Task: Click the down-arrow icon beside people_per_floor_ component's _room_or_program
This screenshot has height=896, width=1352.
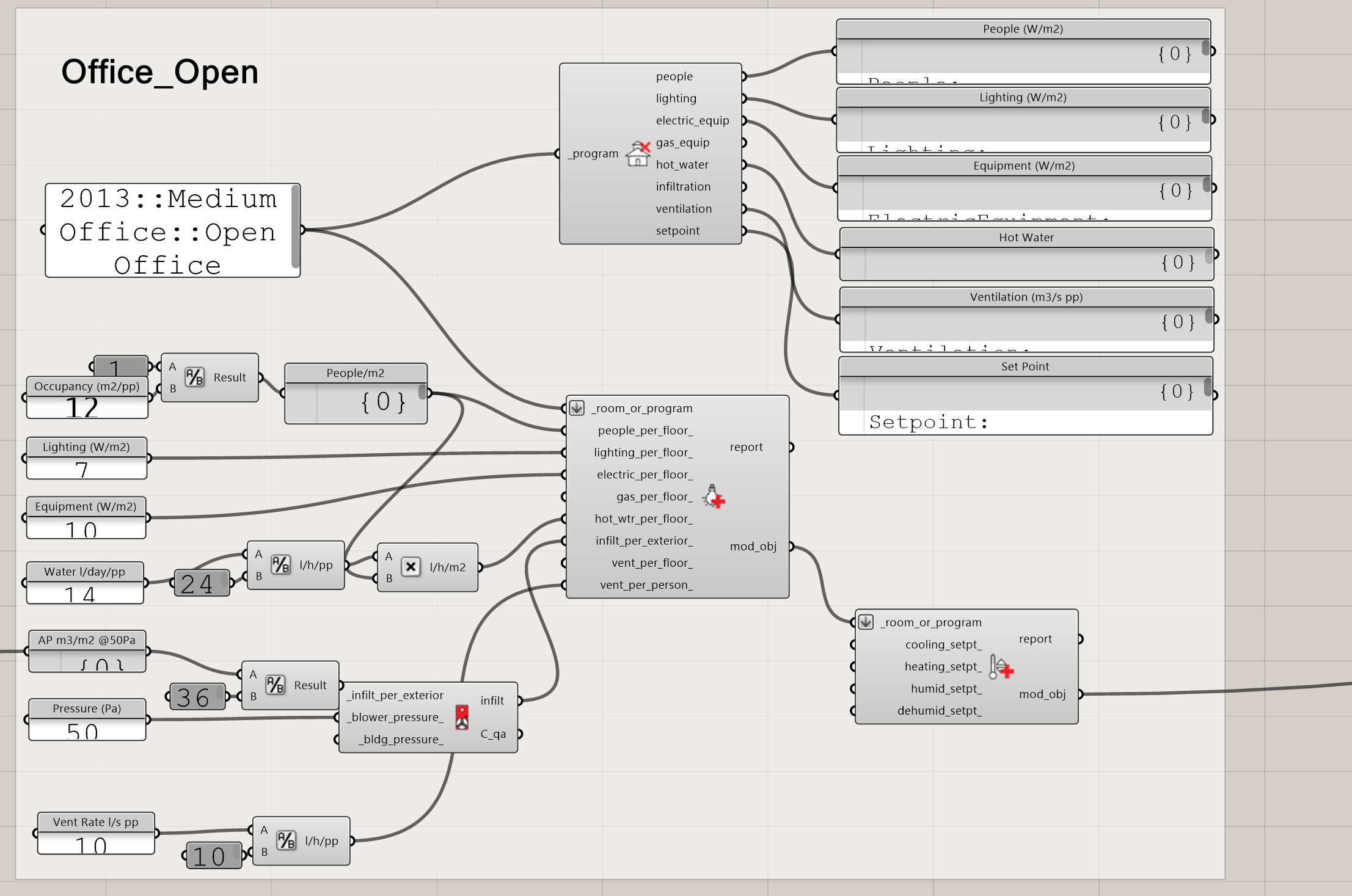Action: click(577, 408)
